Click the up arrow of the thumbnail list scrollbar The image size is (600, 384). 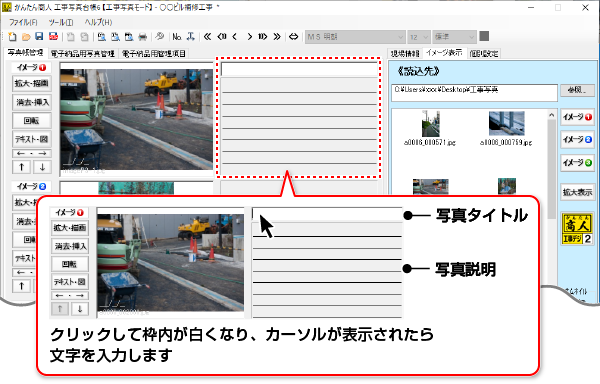click(x=551, y=115)
